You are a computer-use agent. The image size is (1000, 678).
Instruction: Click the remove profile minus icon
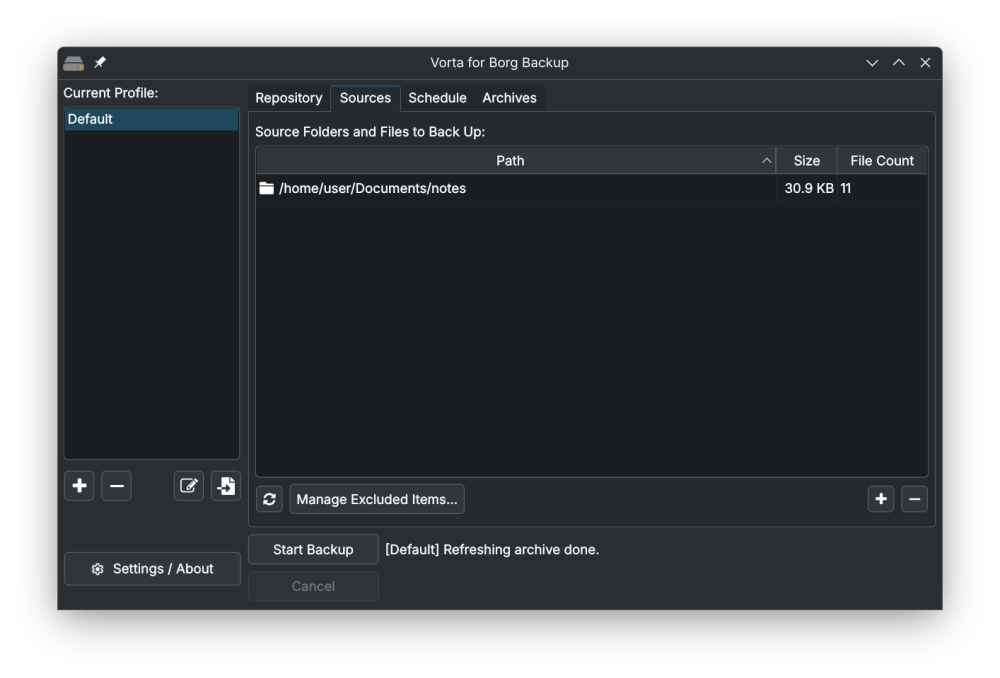point(116,487)
